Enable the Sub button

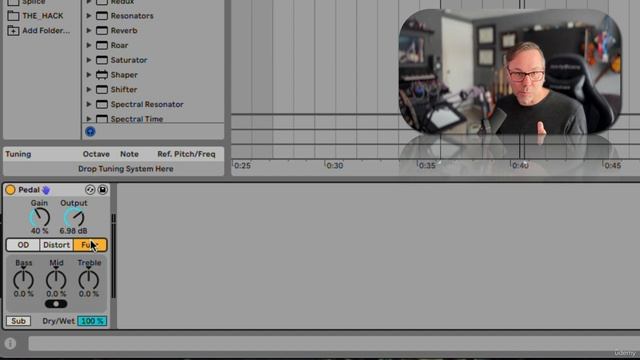tap(18, 321)
